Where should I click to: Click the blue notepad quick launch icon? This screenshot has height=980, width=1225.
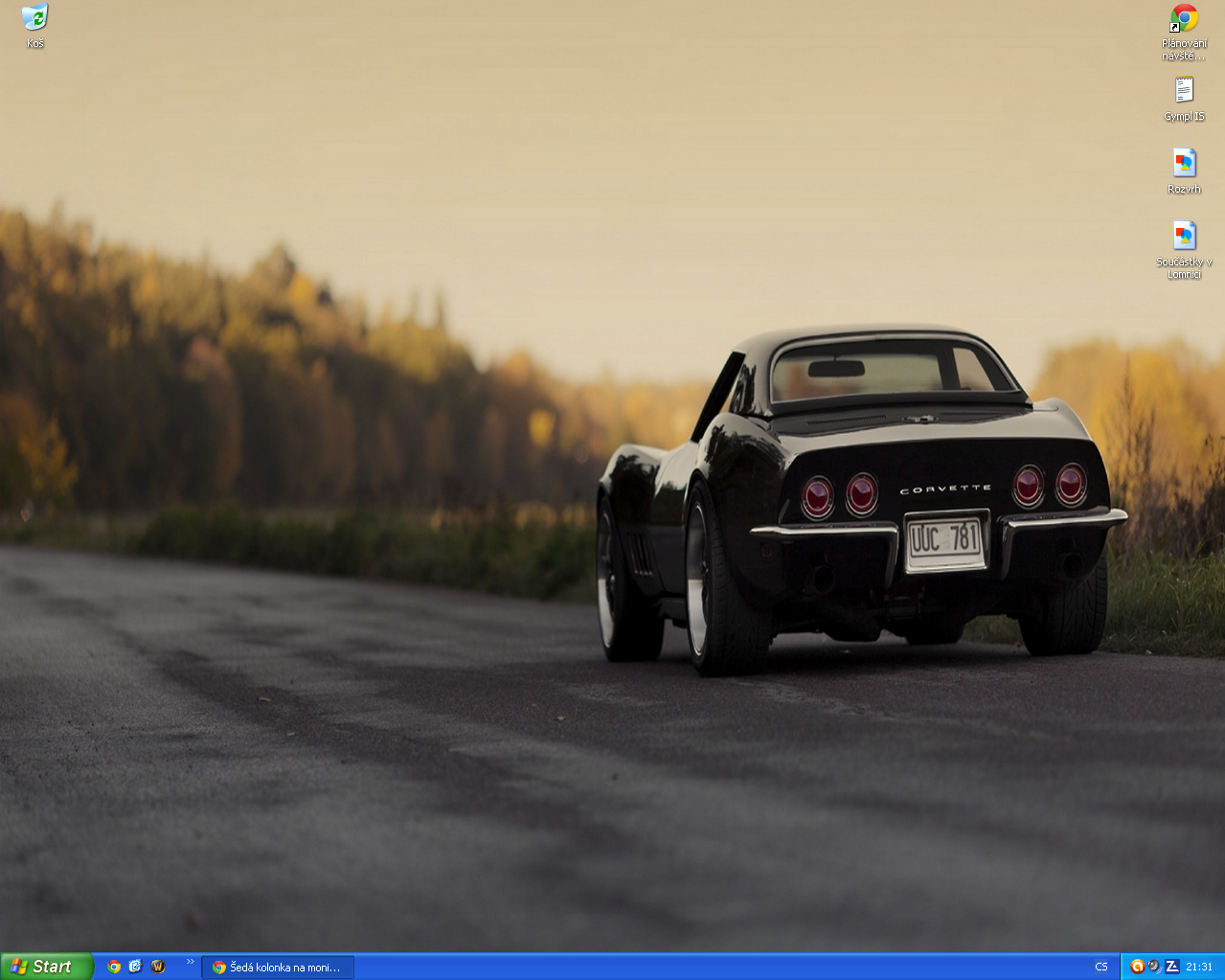point(136,967)
